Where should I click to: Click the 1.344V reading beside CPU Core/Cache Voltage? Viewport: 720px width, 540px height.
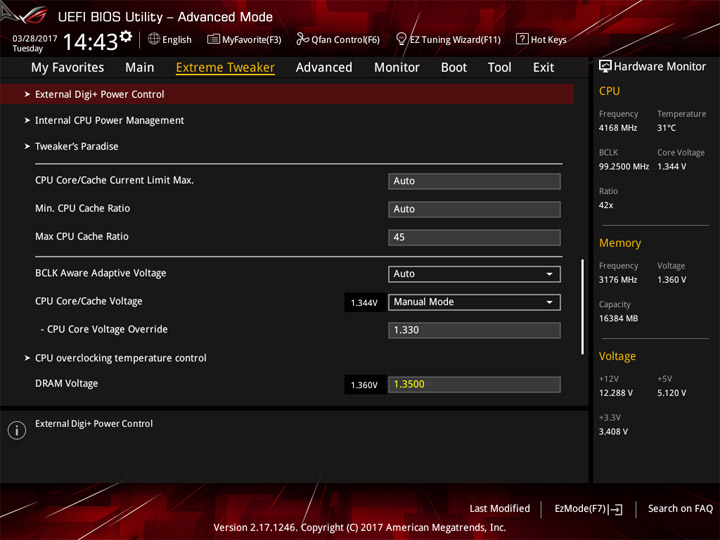(365, 303)
